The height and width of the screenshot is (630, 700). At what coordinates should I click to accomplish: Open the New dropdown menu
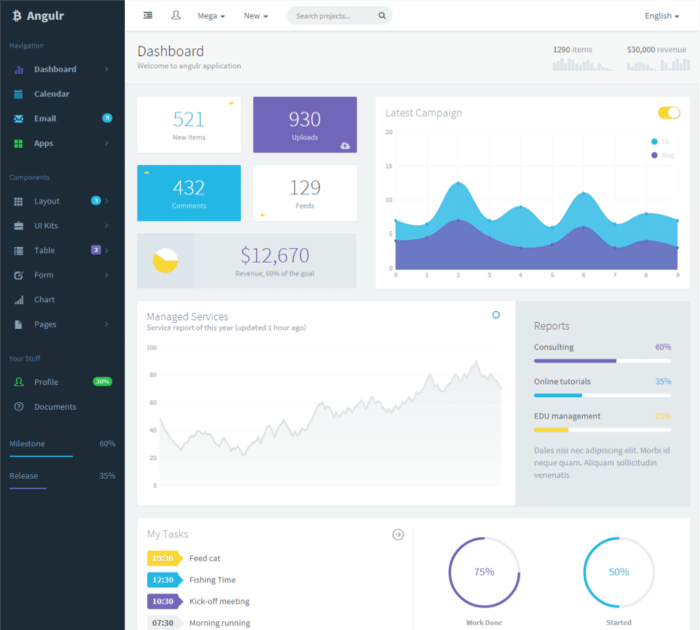tap(256, 16)
